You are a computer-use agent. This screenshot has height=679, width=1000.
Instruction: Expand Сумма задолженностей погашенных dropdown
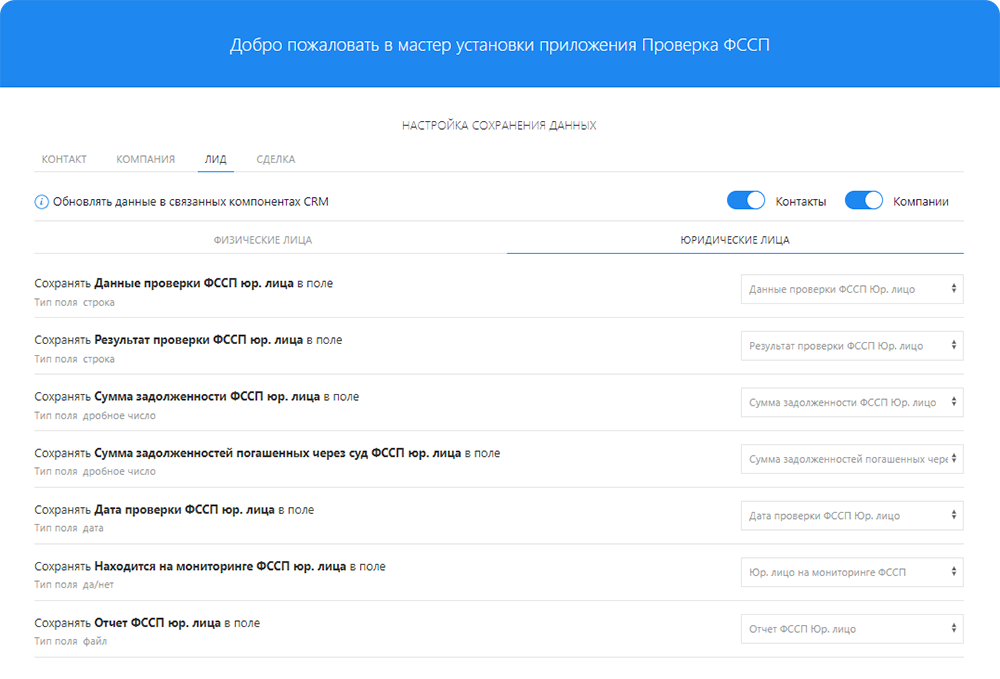(x=852, y=459)
